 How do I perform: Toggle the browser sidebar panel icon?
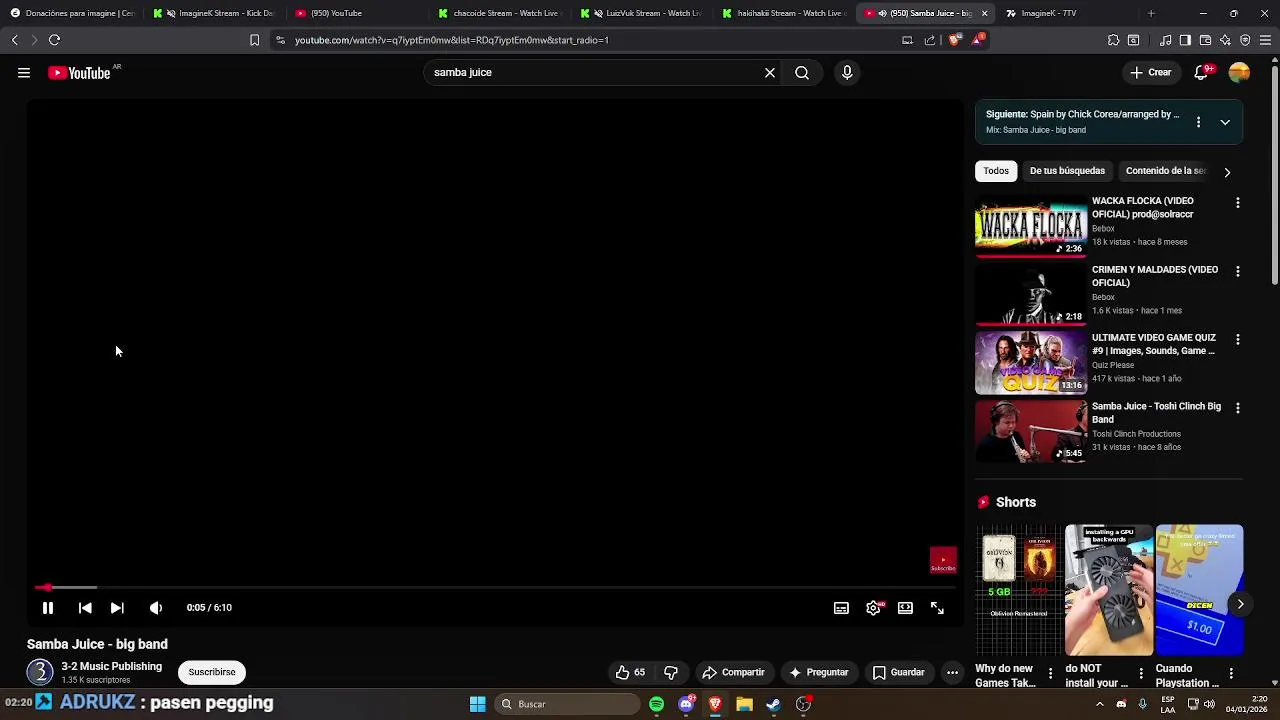coord(1185,40)
